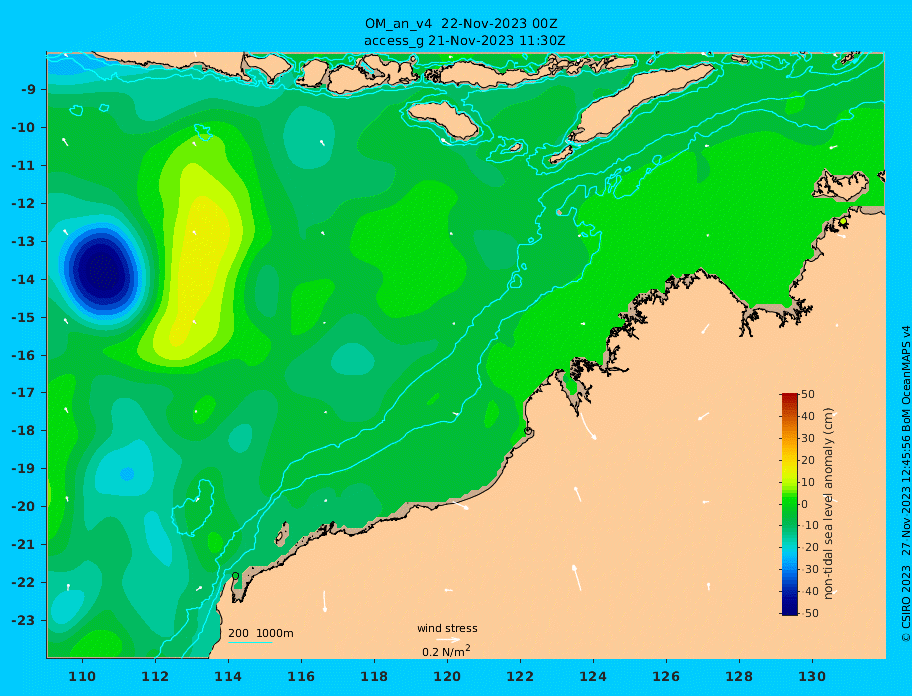Screen dimensions: 912x696
Task: Click longitude axis label '124'
Action: coord(593,676)
